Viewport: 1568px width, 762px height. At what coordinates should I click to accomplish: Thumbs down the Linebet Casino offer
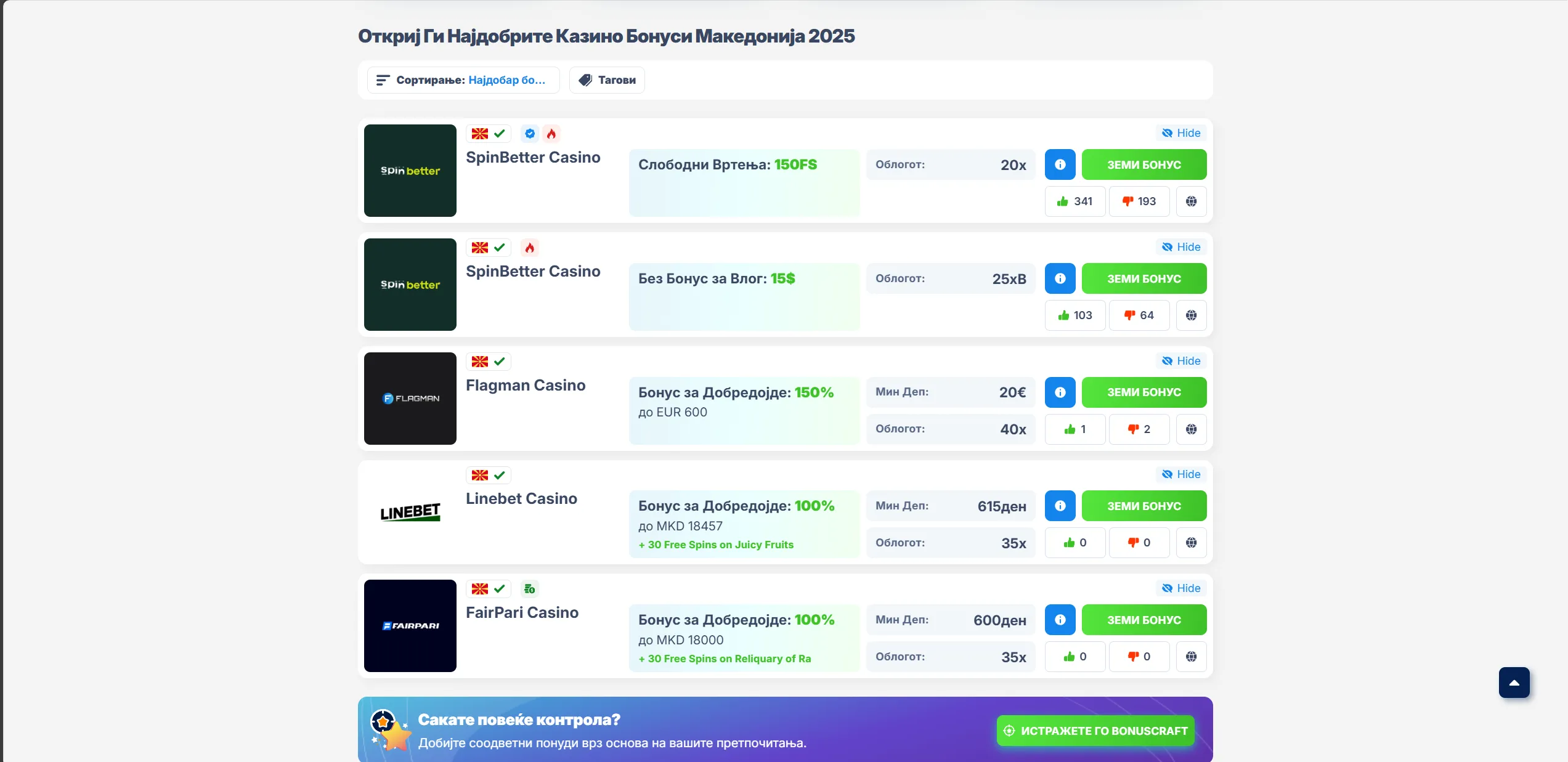pos(1139,543)
